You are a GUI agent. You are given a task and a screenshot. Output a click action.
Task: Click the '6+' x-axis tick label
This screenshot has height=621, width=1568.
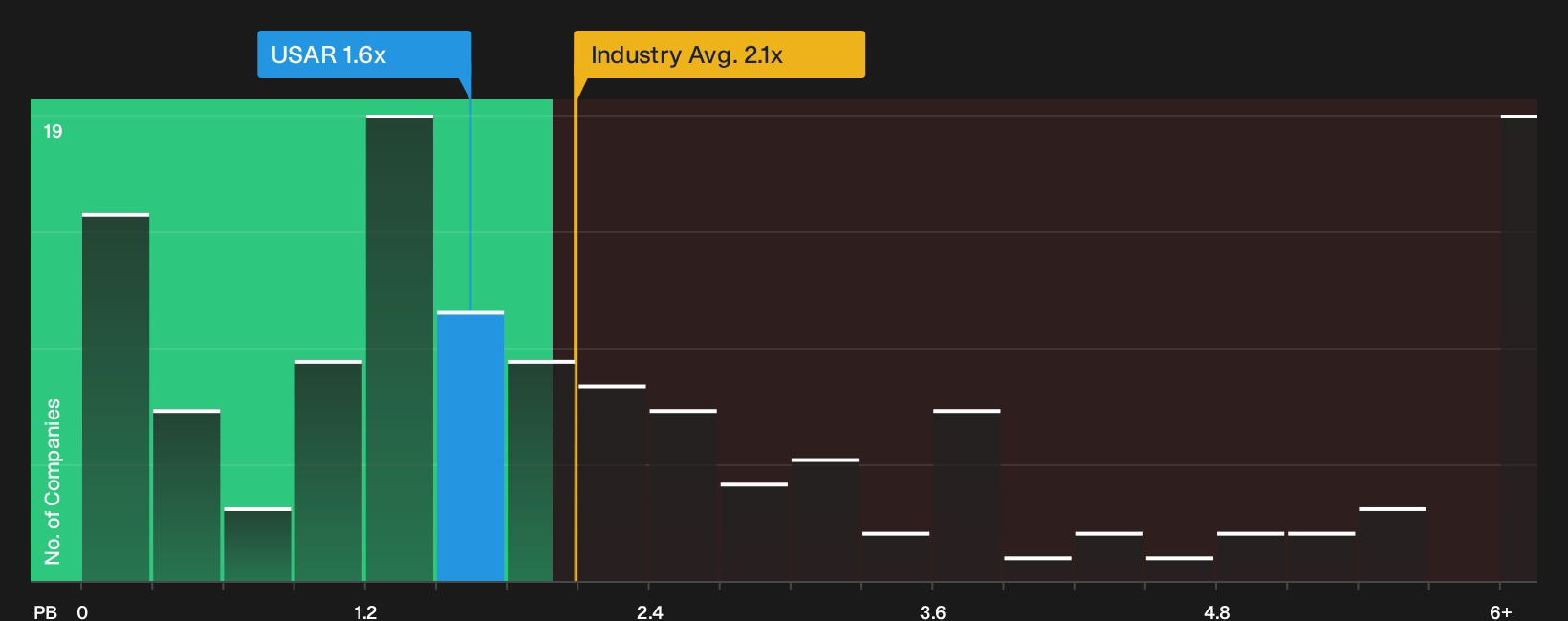pos(1501,612)
